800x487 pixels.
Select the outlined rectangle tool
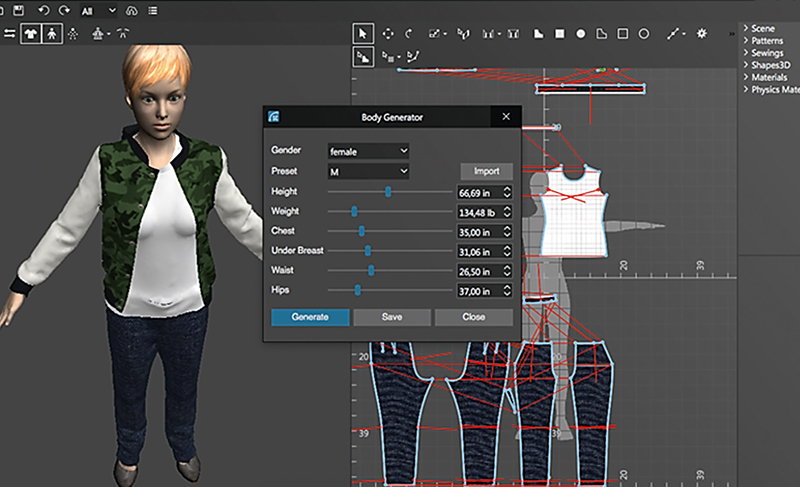(x=623, y=34)
